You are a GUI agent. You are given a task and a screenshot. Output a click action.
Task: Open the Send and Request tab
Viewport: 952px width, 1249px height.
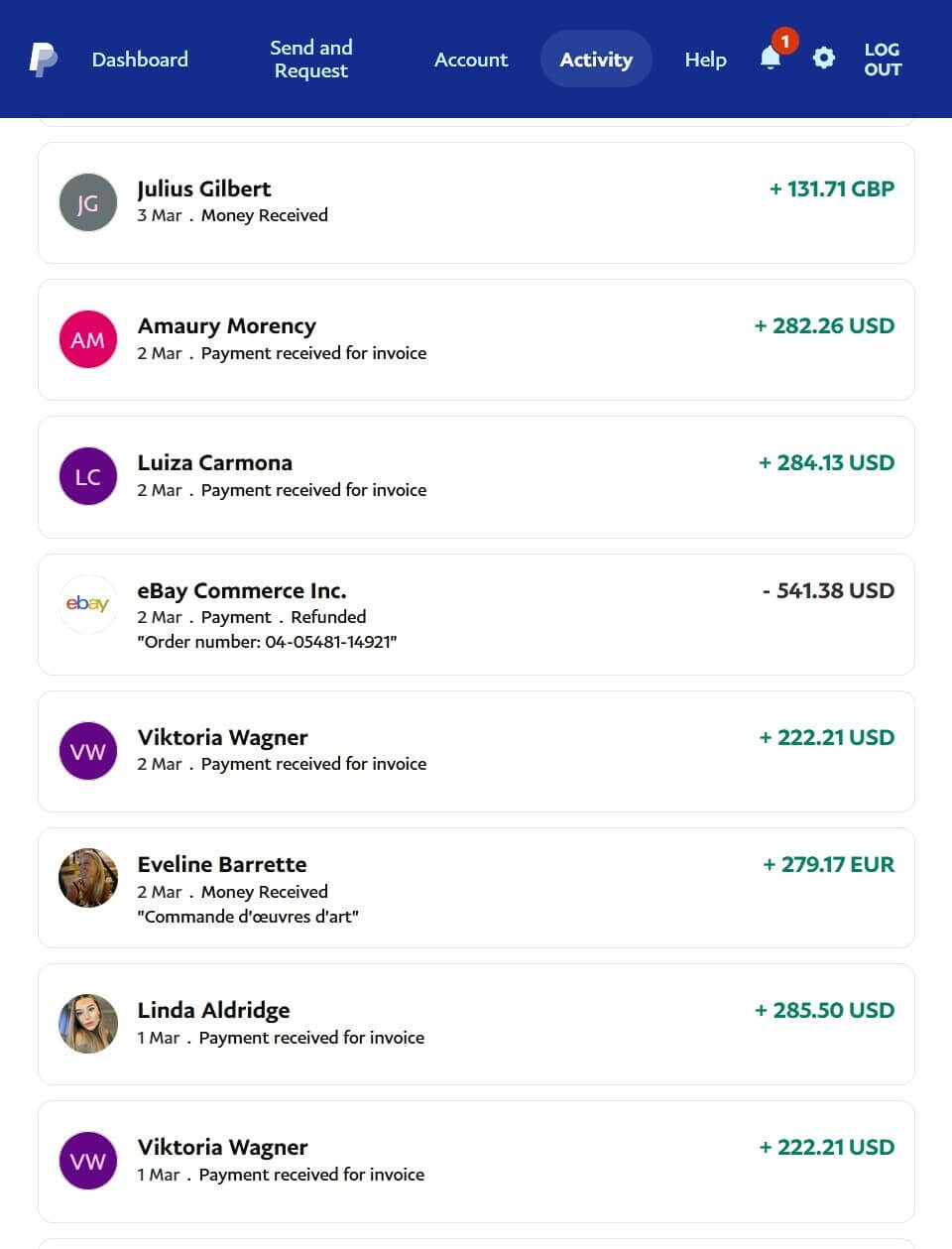coord(310,60)
